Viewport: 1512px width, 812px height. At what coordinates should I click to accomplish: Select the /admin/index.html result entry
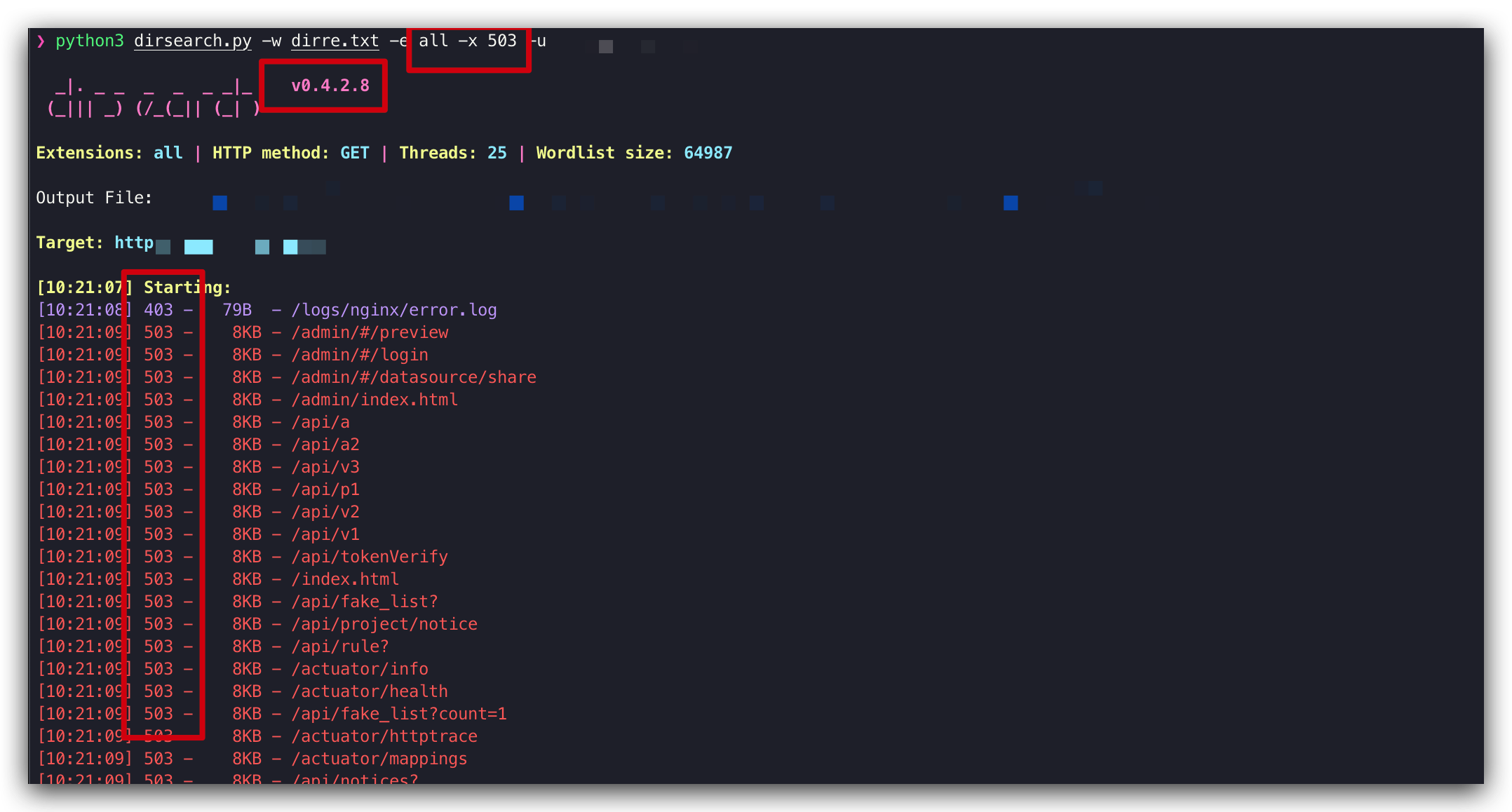click(374, 399)
